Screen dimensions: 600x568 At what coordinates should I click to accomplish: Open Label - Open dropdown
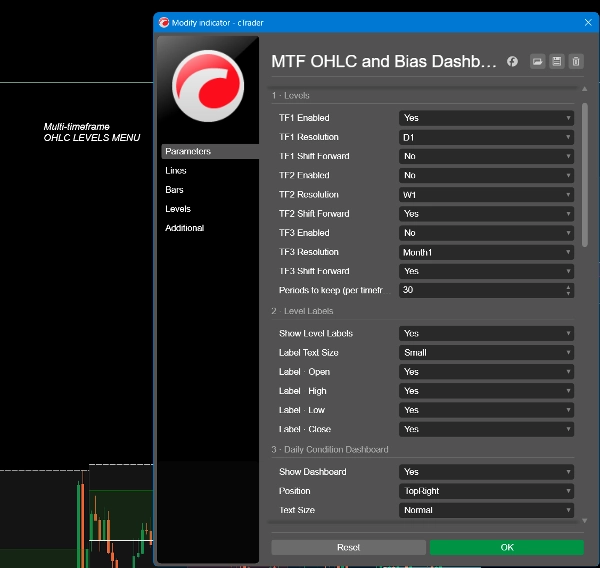click(x=486, y=372)
